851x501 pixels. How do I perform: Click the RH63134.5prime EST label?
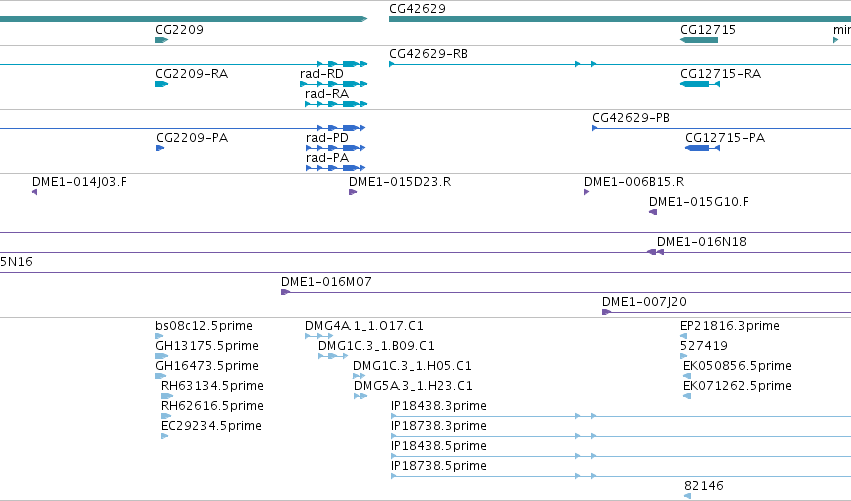(212, 386)
